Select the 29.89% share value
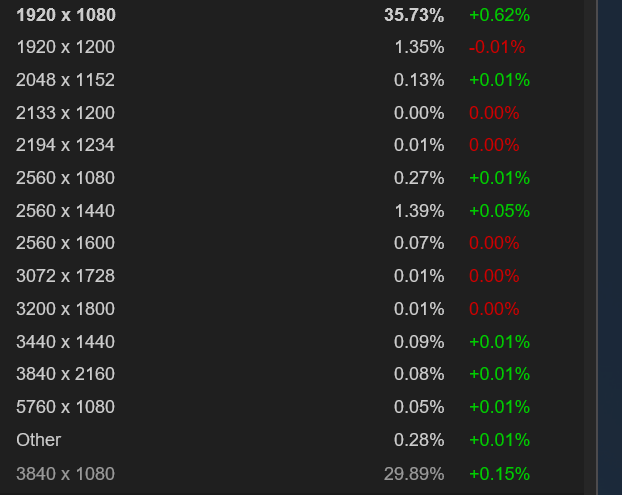 (414, 474)
